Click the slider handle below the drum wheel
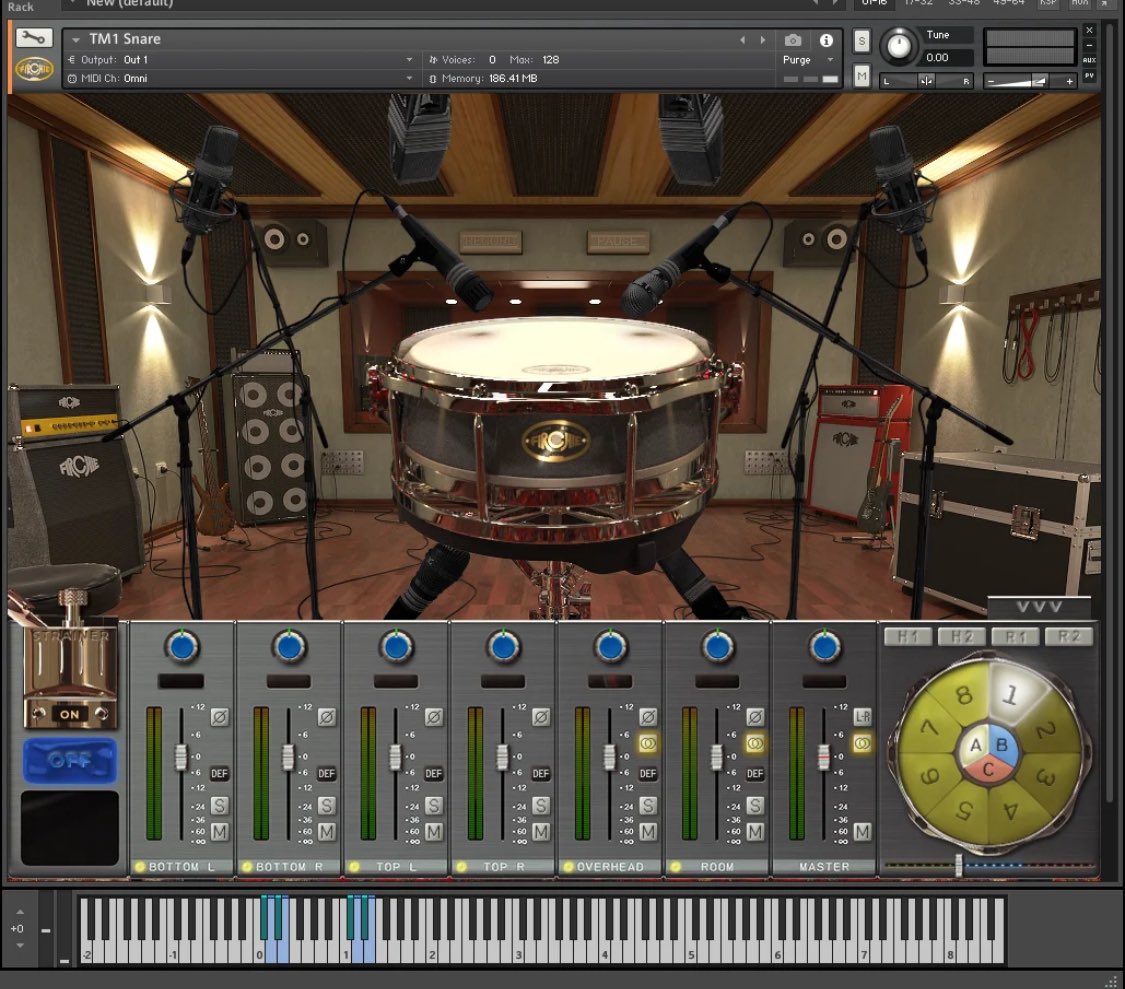1125x989 pixels. (959, 865)
